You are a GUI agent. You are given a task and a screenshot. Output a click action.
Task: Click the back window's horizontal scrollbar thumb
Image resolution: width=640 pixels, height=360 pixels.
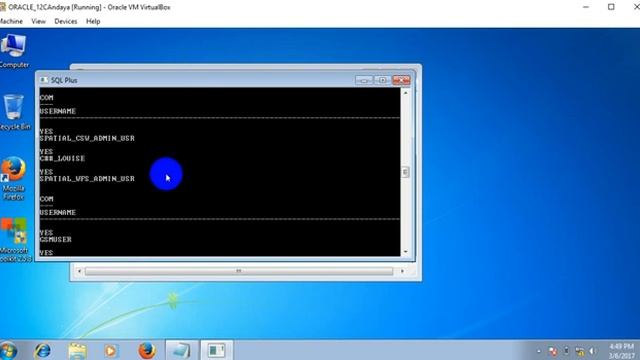pos(239,271)
